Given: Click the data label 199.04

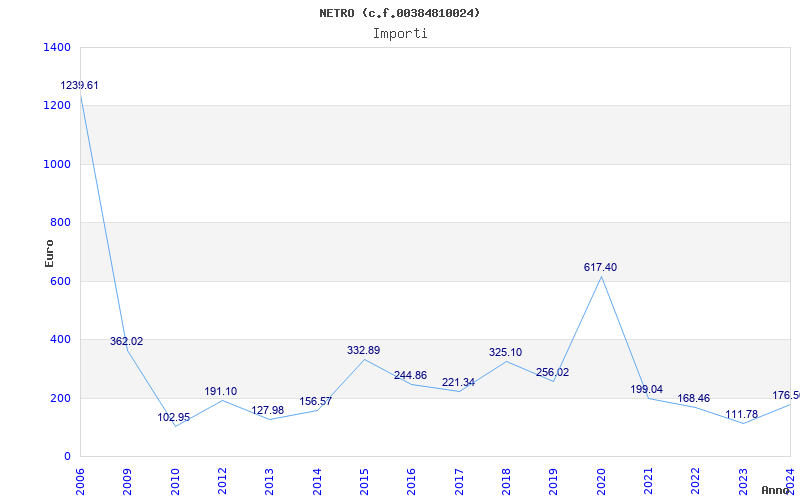Looking at the screenshot, I should 646,389.
